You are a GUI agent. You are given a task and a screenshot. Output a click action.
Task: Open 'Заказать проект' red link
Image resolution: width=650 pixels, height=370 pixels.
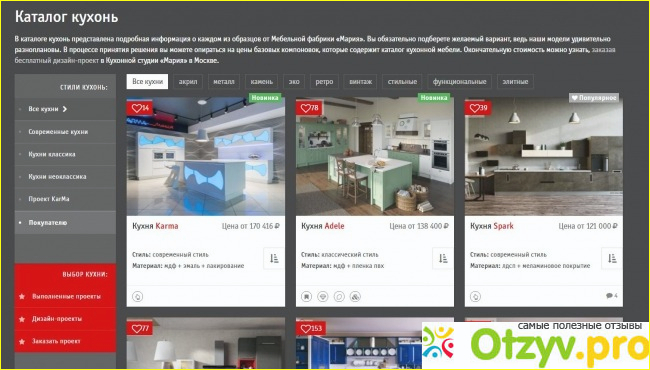pos(56,341)
